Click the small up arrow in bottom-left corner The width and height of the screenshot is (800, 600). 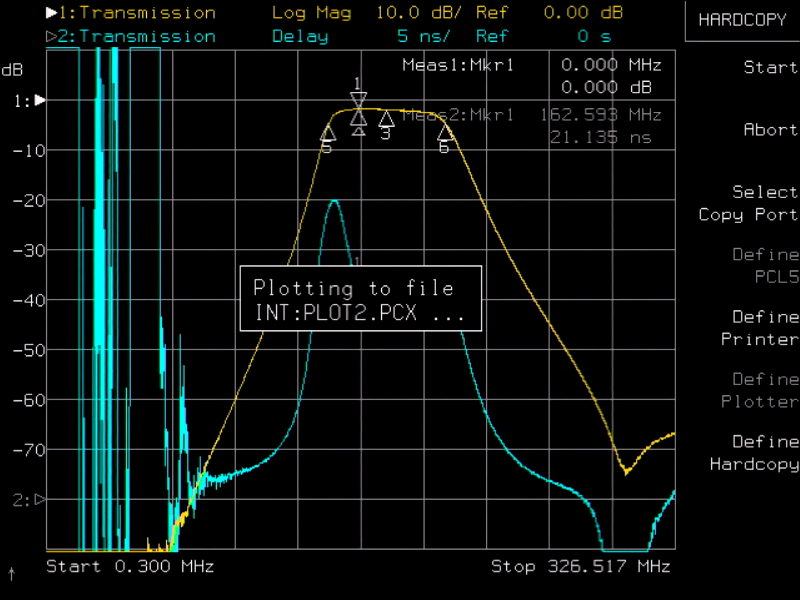[12, 574]
